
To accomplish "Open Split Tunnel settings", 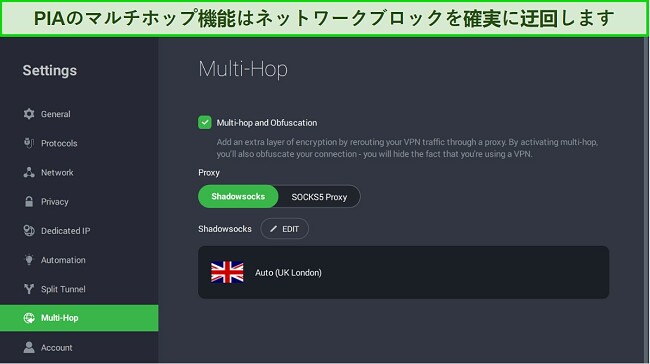I will click(x=79, y=289).
